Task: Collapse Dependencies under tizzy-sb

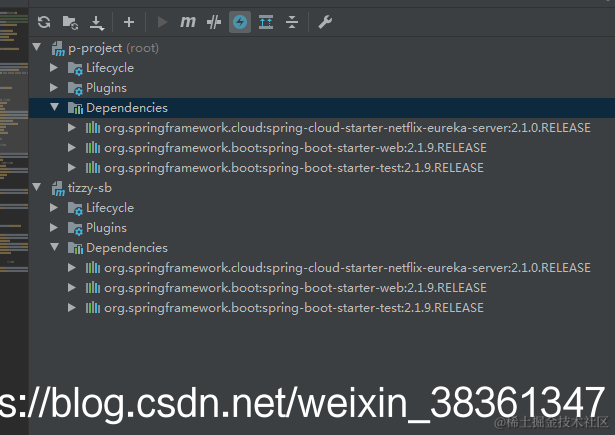Action: [x=55, y=247]
